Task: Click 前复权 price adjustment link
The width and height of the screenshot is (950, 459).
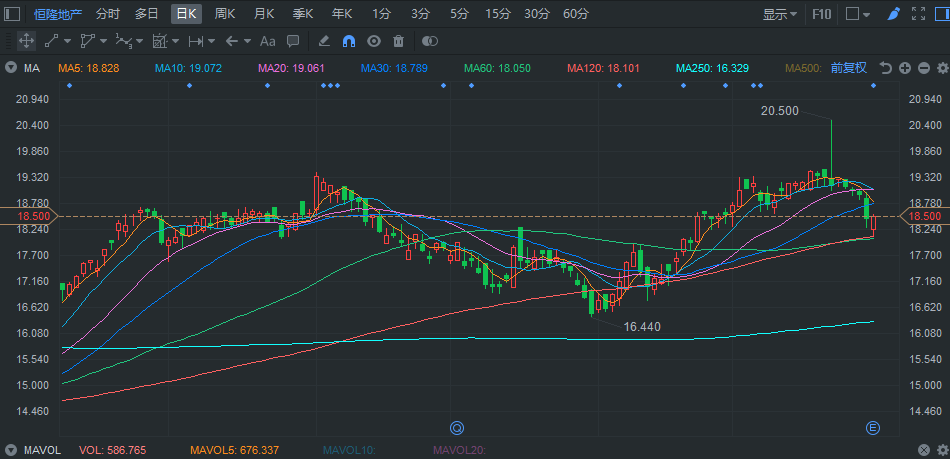Action: pyautogui.click(x=848, y=68)
